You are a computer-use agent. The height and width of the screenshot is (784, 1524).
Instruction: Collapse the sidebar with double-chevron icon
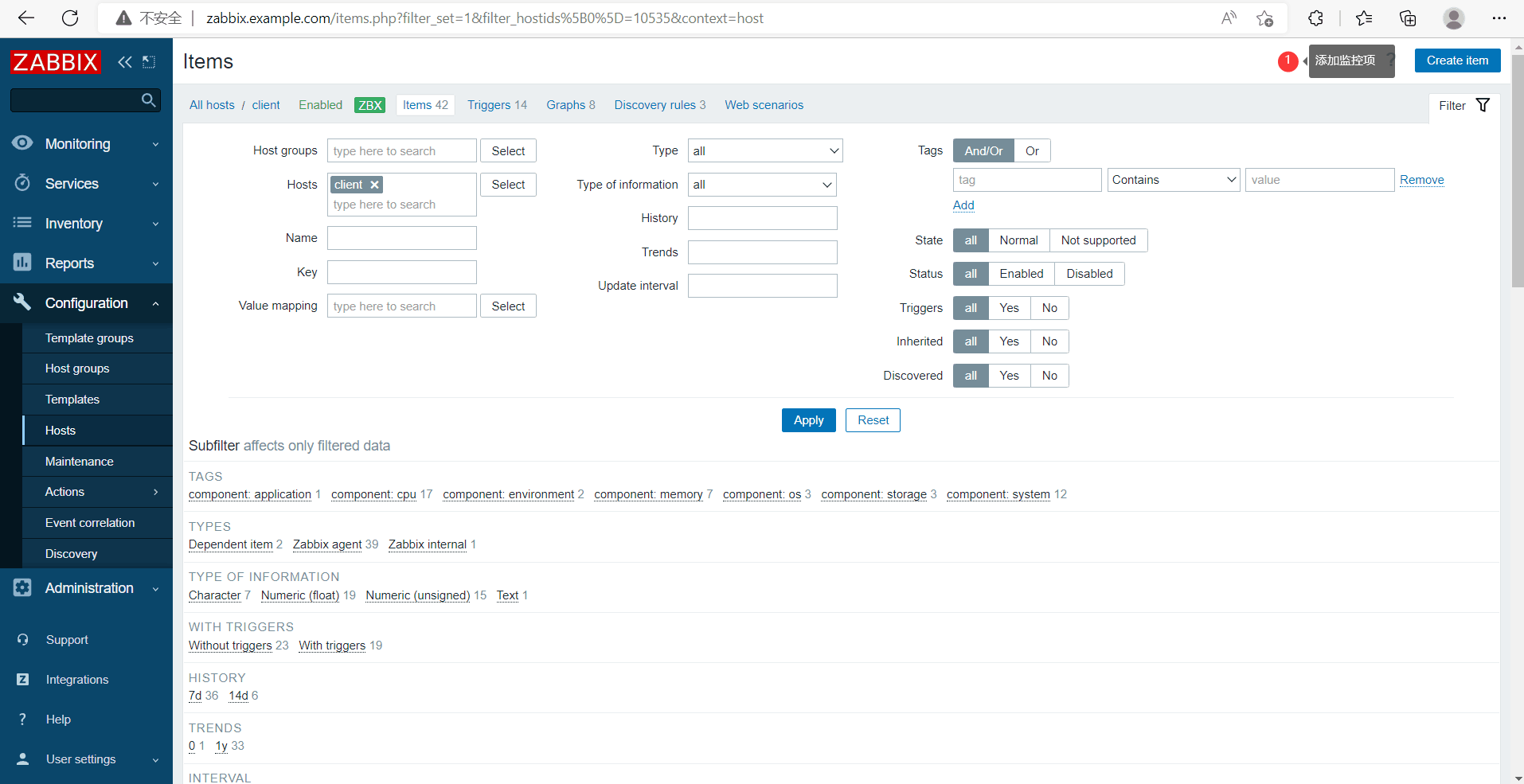coord(124,62)
